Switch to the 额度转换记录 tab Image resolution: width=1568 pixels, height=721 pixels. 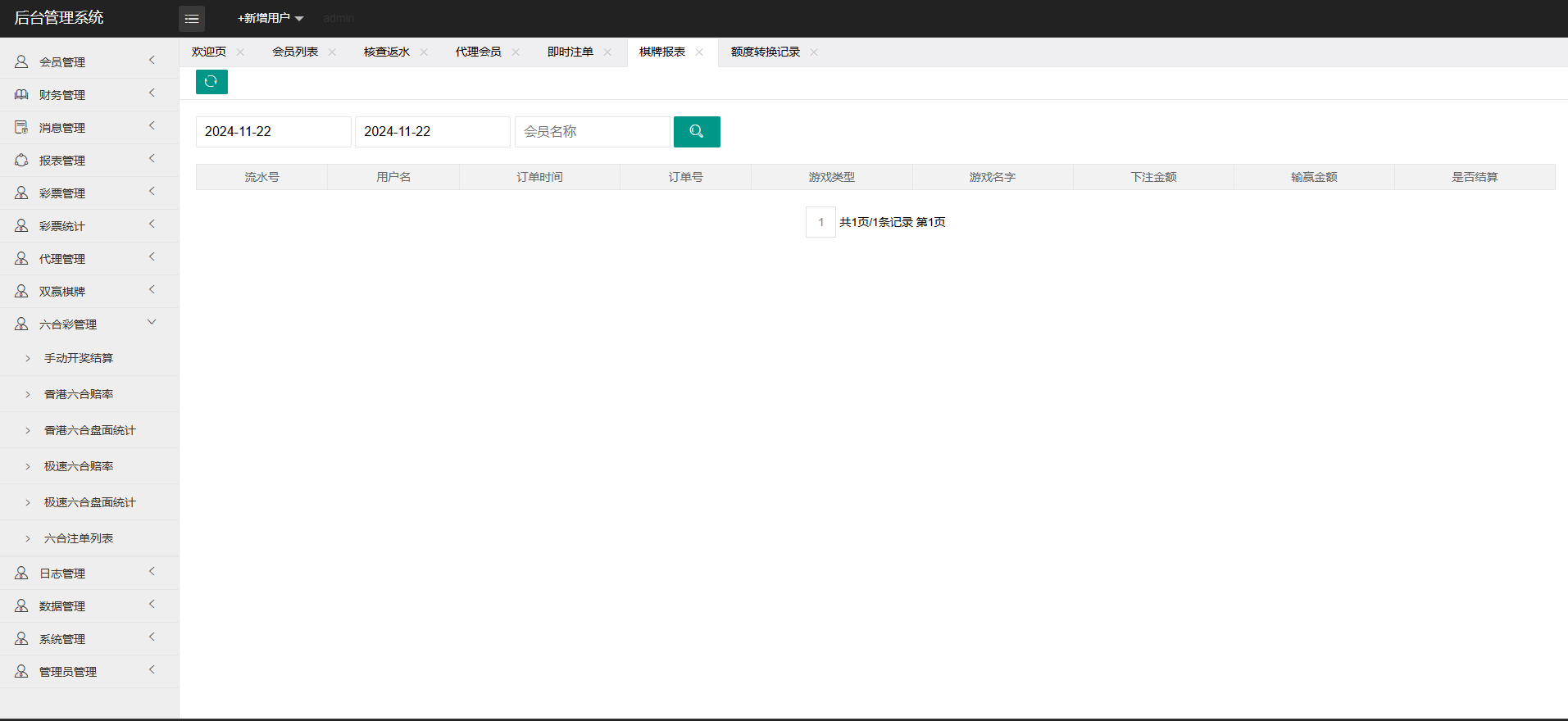pos(766,52)
